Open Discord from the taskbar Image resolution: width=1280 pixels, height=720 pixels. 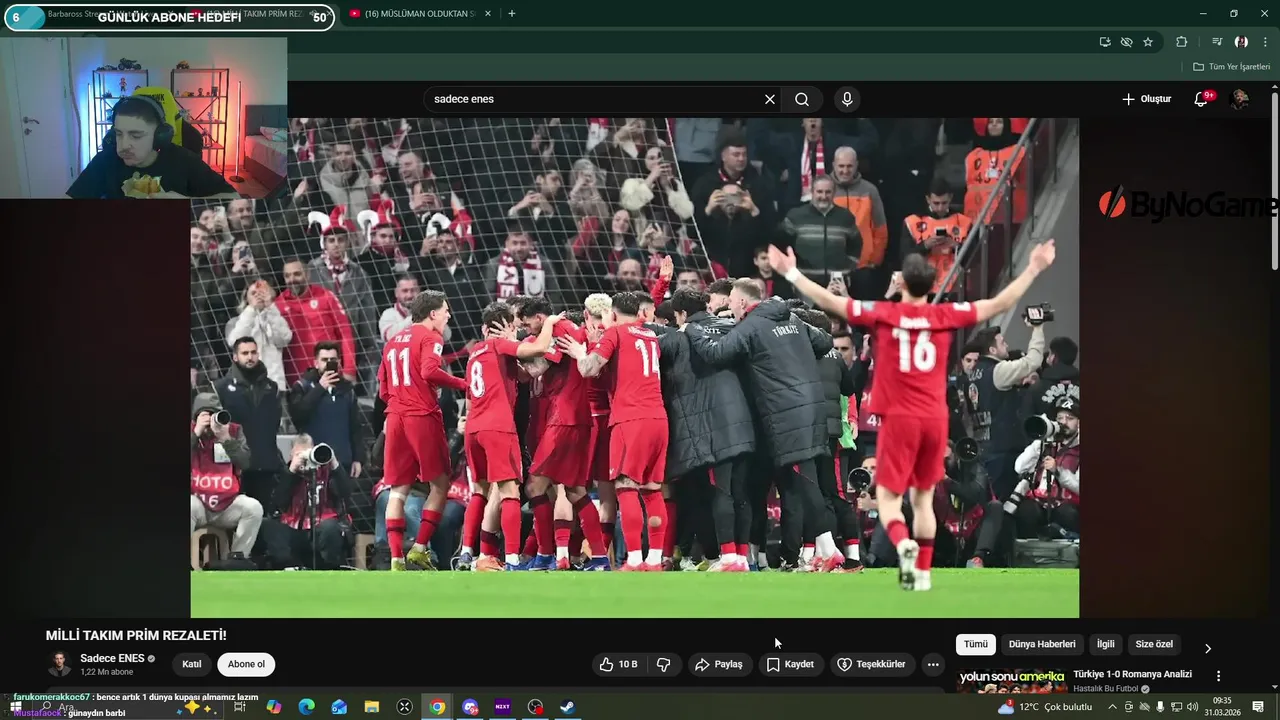470,707
